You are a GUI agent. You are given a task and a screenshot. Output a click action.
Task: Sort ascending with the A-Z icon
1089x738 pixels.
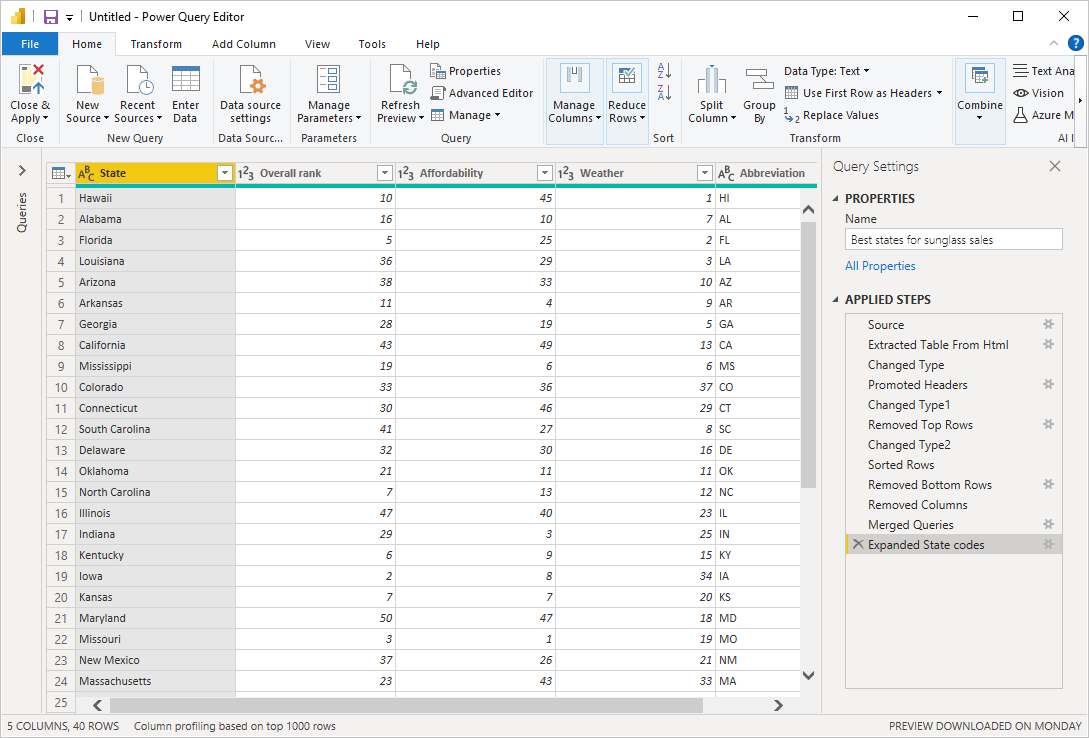[664, 70]
